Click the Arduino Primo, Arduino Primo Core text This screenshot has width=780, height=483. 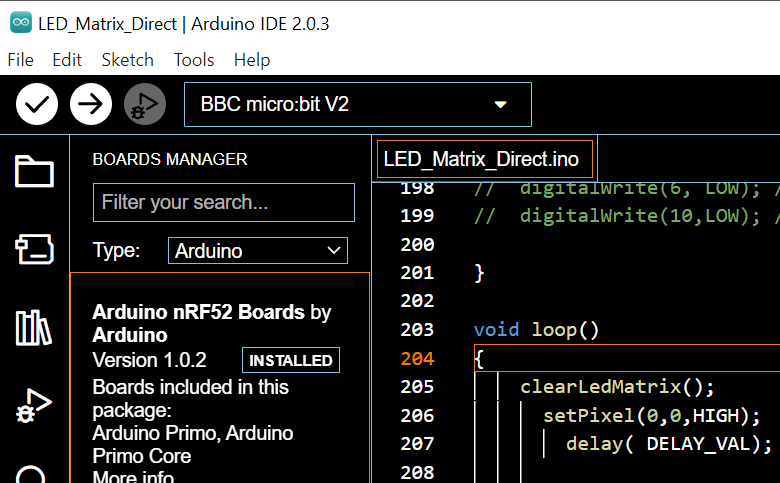193,444
